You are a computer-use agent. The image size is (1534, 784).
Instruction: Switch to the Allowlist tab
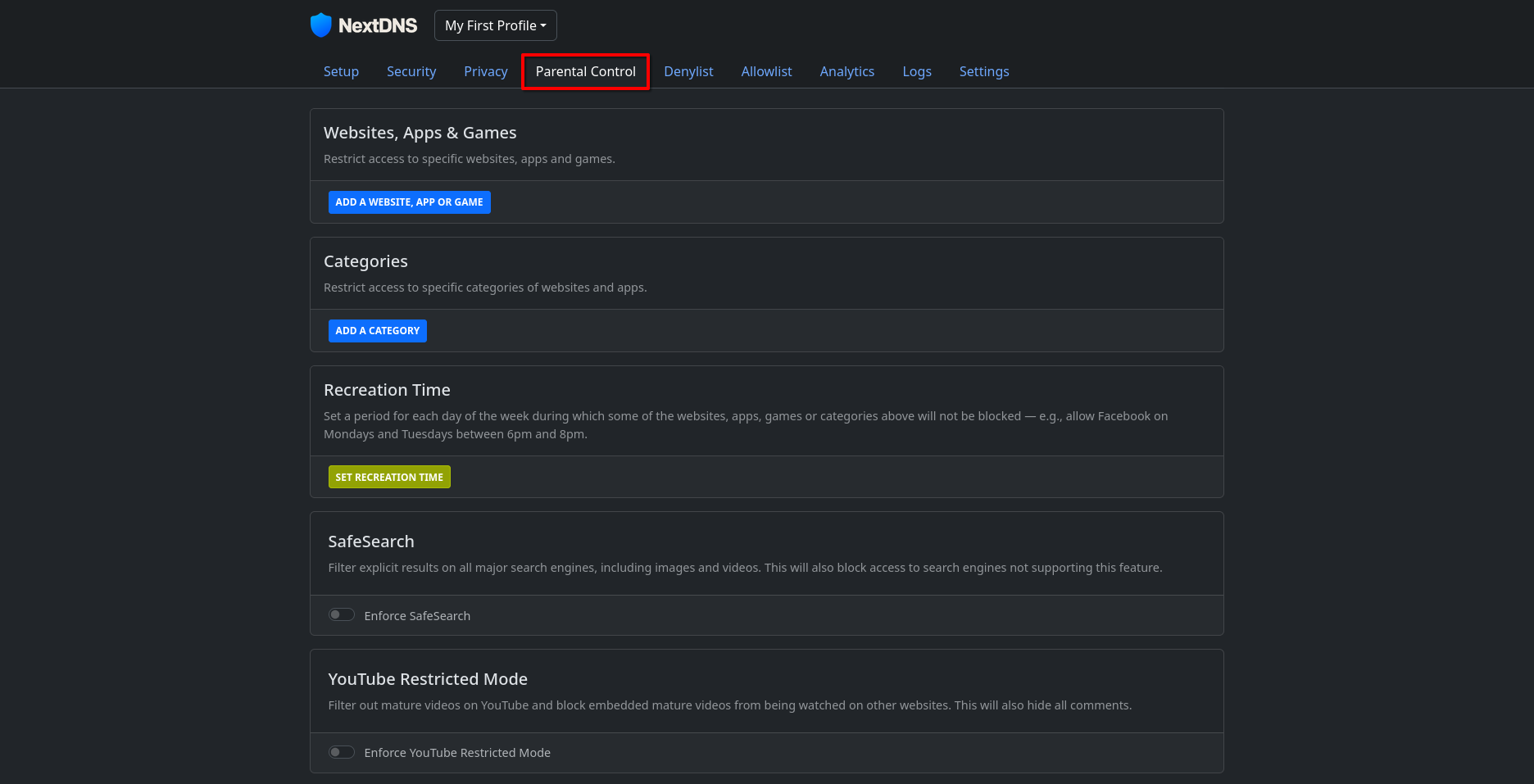(x=767, y=71)
